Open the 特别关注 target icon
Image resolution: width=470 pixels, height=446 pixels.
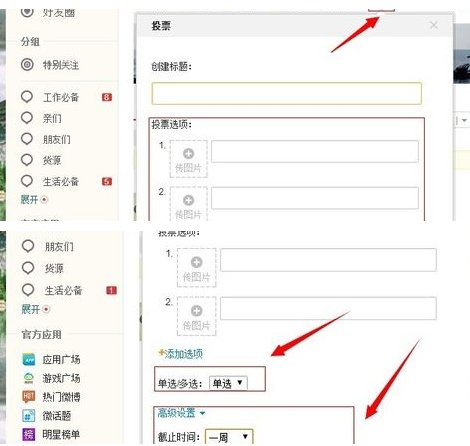[27, 64]
